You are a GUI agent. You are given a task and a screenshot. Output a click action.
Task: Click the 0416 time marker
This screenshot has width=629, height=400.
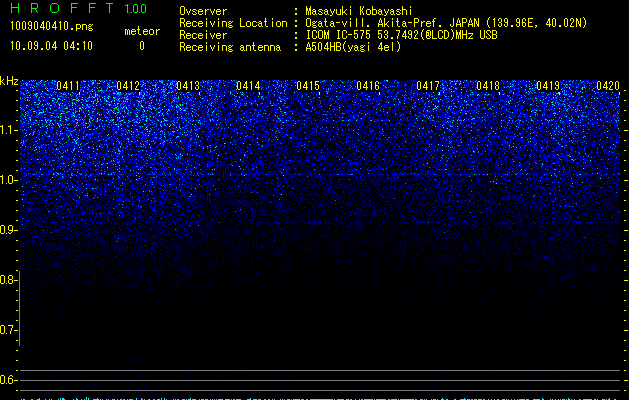368,86
